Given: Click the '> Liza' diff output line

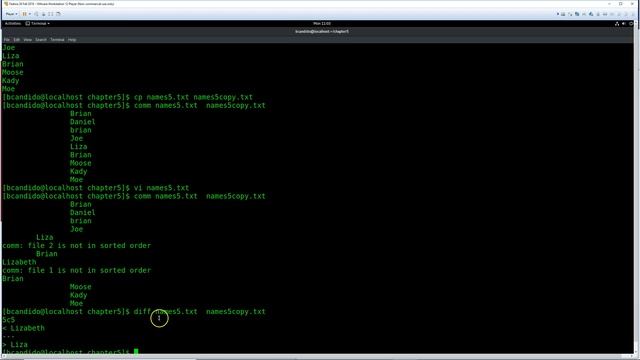Looking at the screenshot, I should tap(15, 344).
